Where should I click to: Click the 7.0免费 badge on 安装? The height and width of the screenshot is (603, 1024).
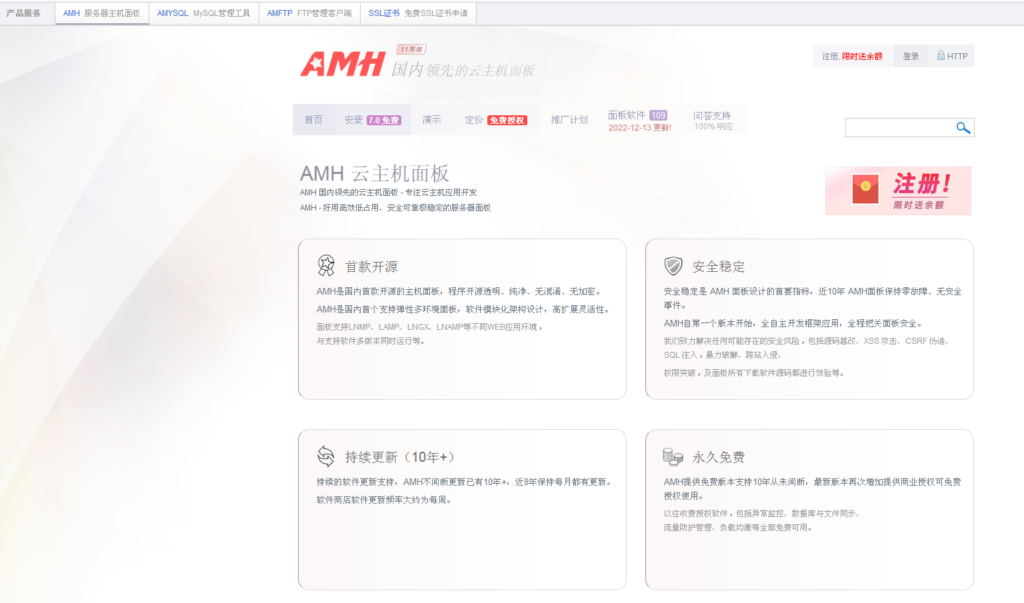[384, 120]
